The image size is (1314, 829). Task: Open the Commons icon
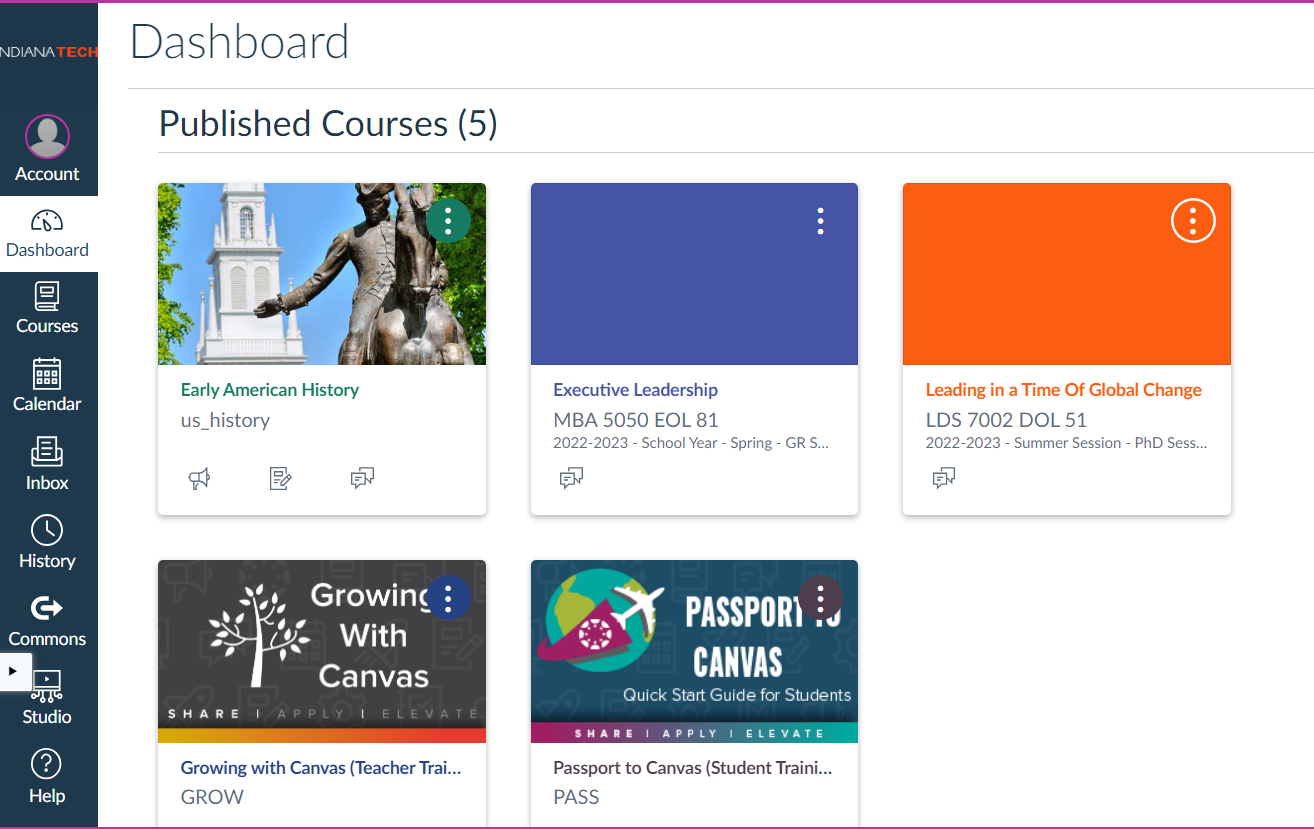(48, 617)
